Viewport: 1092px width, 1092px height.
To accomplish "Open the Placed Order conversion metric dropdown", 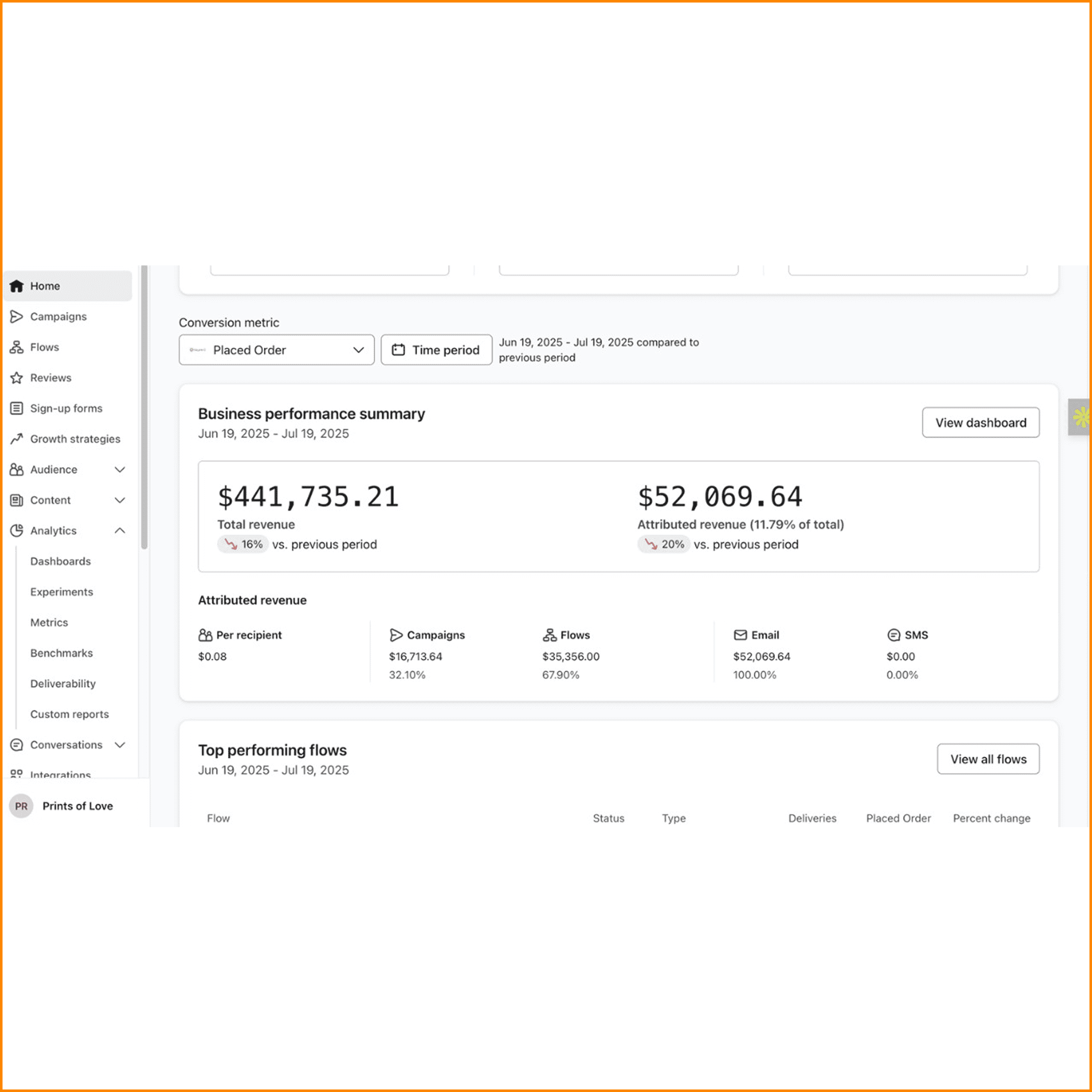I will click(277, 350).
